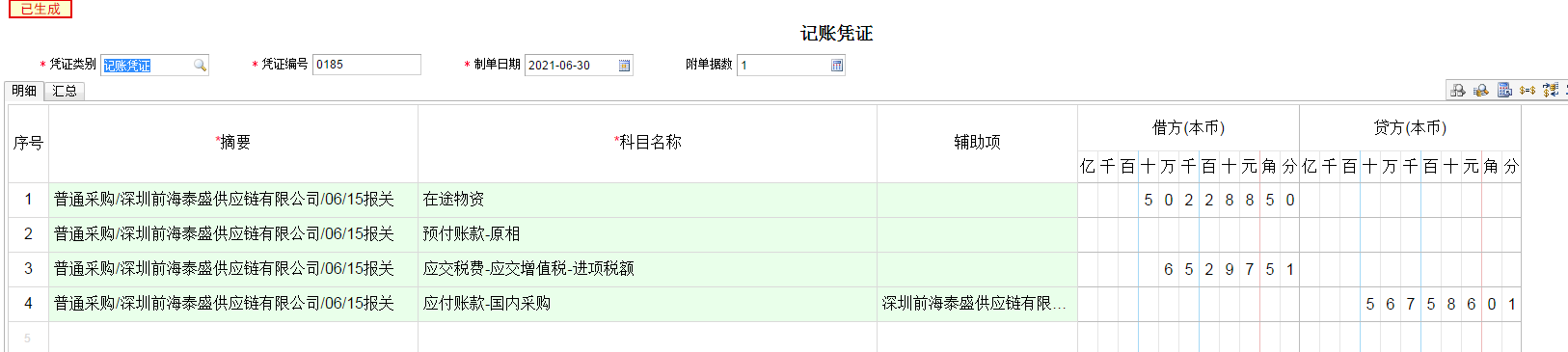Click the debit-credit swap arrows icon
This screenshot has width=1568, height=352.
pyautogui.click(x=1551, y=90)
